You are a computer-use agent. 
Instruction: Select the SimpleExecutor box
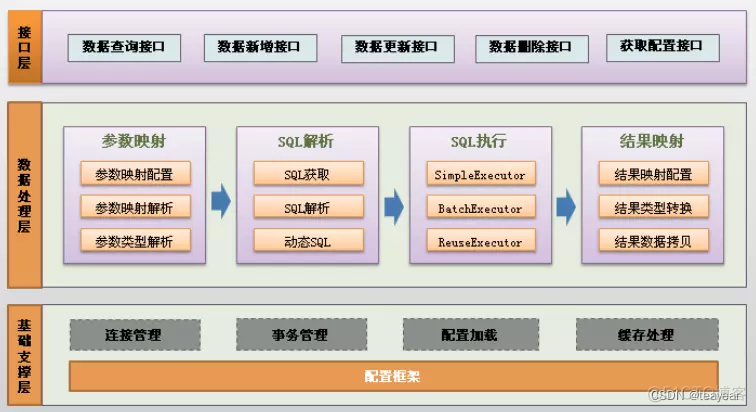tap(481, 173)
